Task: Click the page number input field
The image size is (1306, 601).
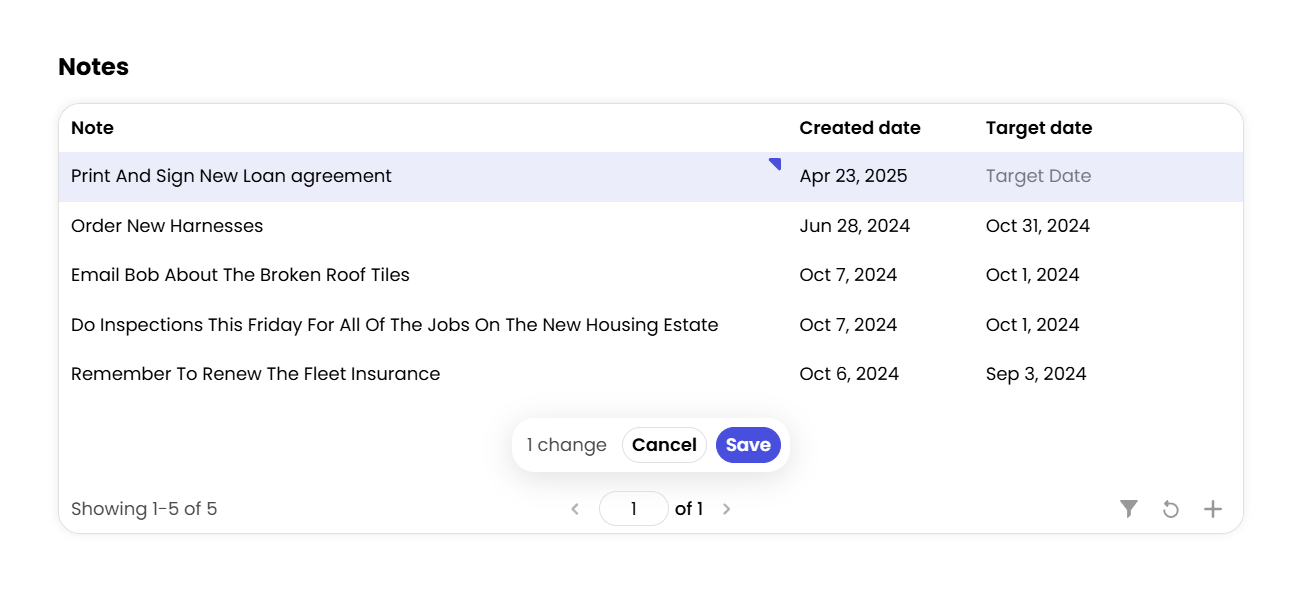Action: [633, 509]
